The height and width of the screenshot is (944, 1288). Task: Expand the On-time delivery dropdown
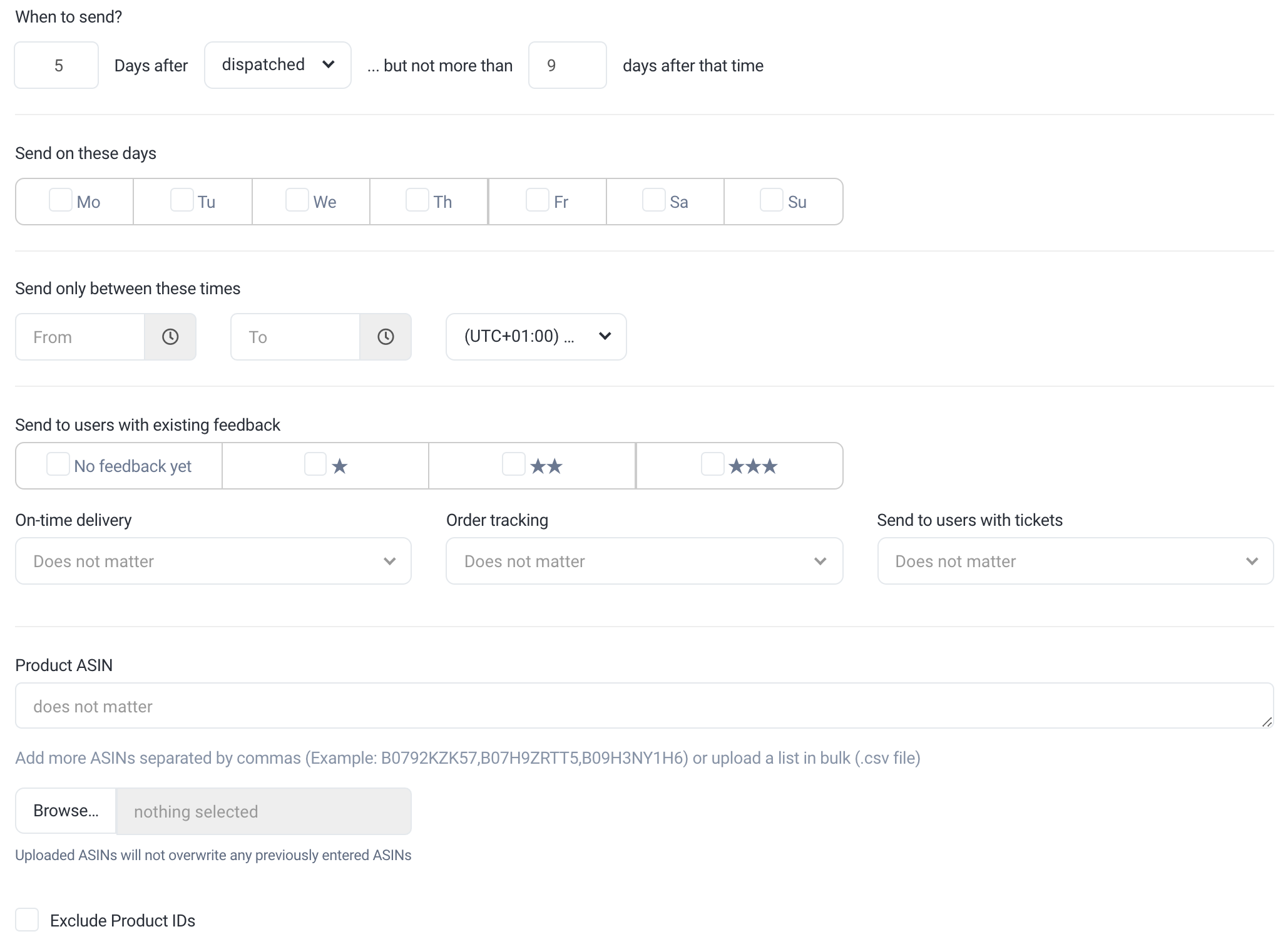213,561
